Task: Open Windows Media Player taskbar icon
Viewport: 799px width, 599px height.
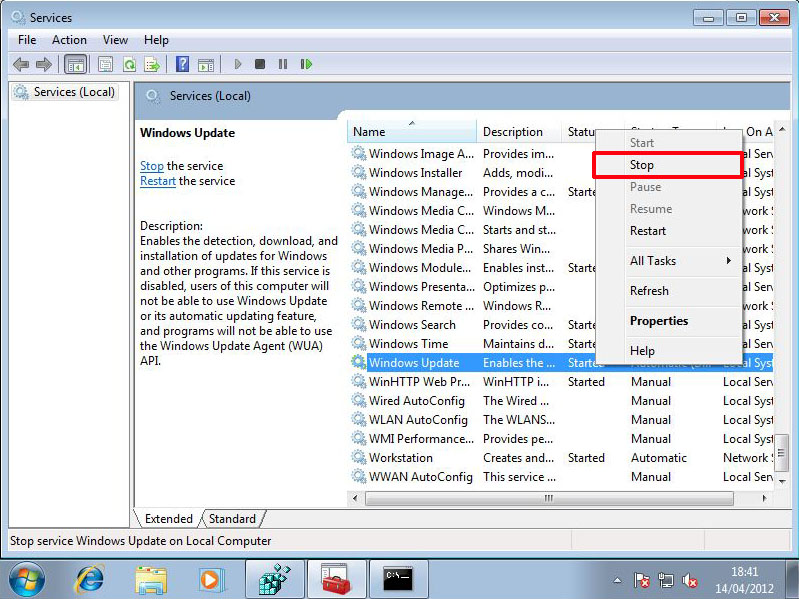Action: click(211, 580)
